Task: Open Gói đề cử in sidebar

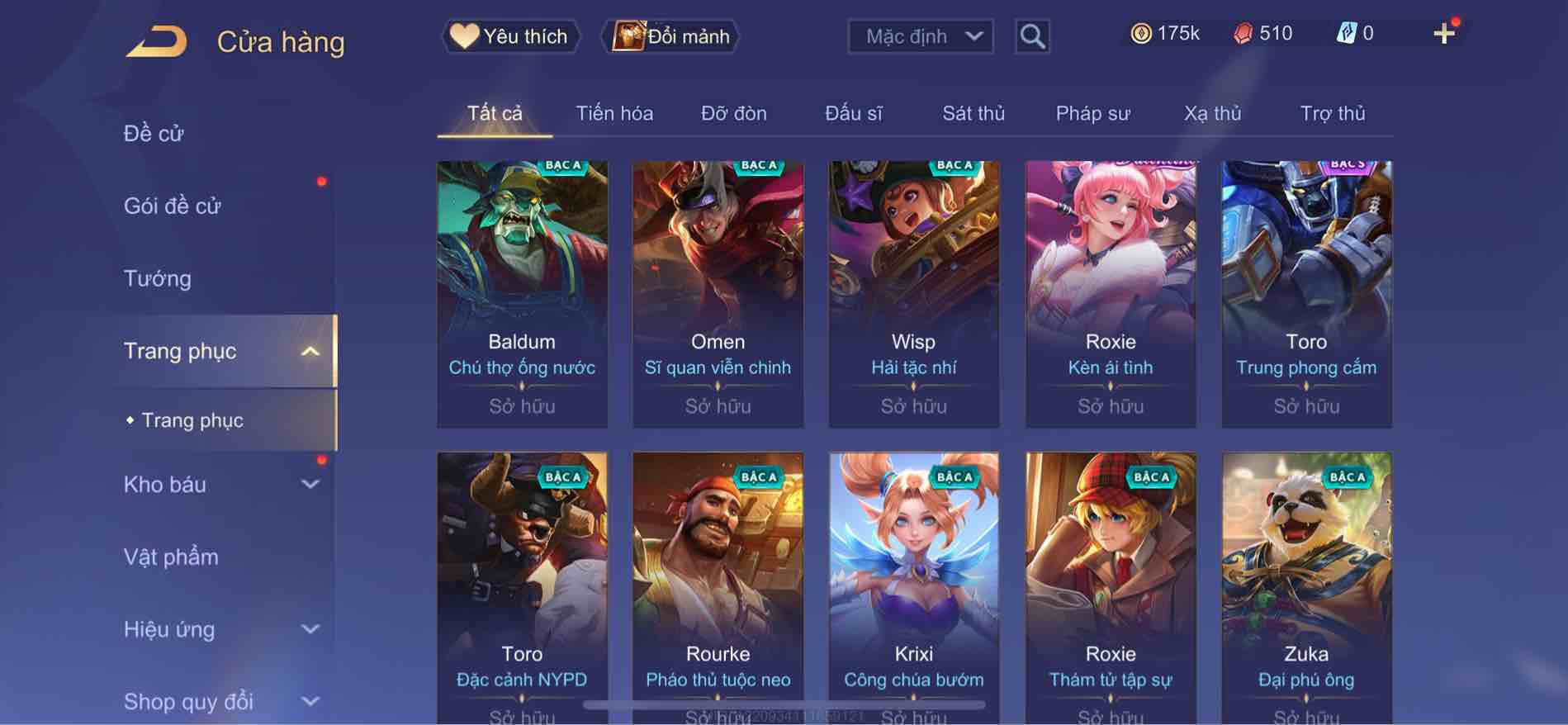Action: pos(173,206)
